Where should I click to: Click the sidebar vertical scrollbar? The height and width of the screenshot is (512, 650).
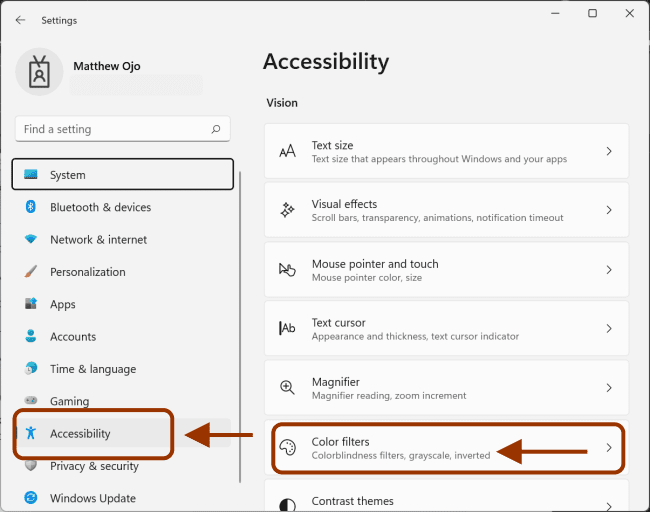pyautogui.click(x=240, y=327)
